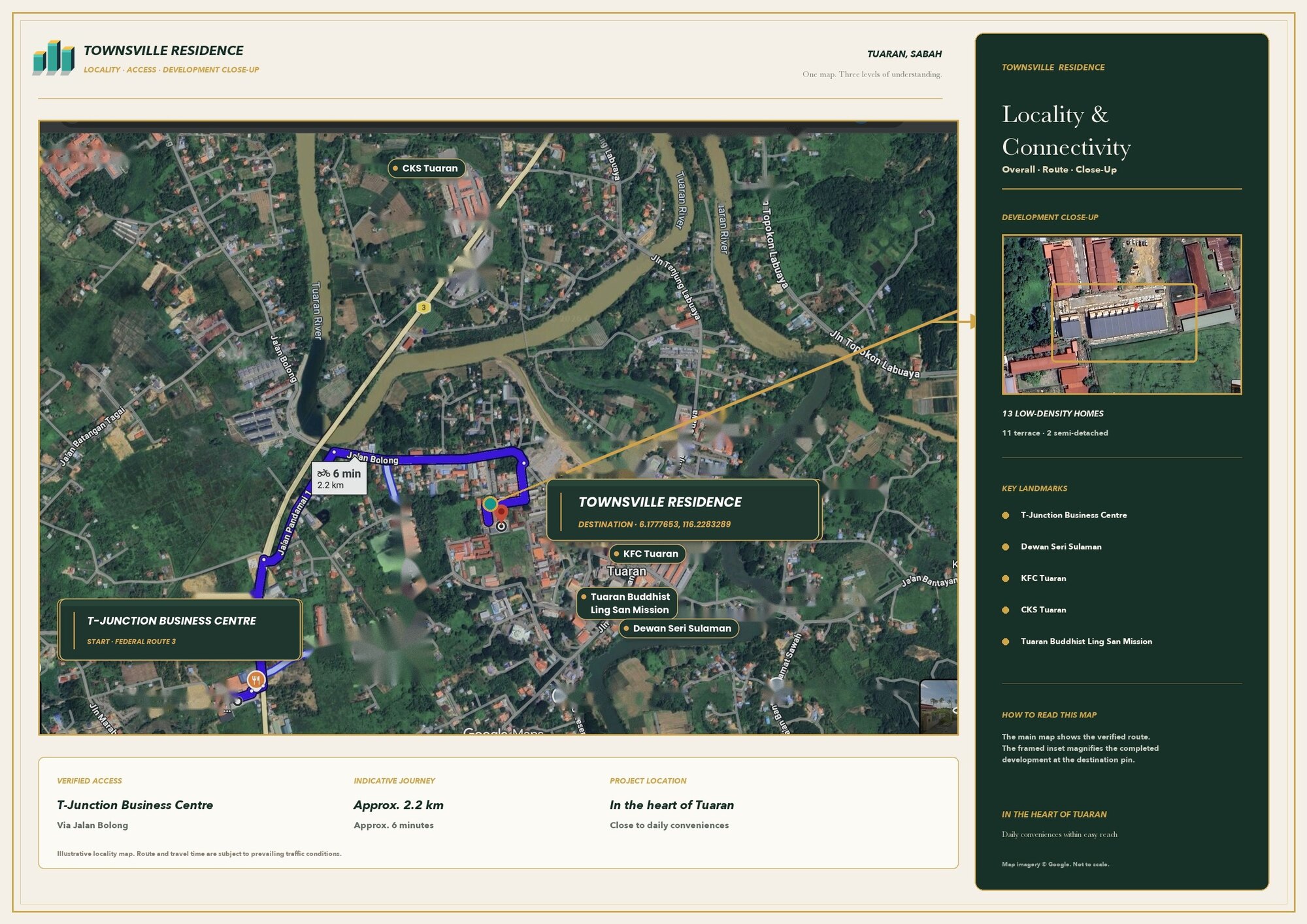This screenshot has height=924, width=1307.
Task: Click the illustrative locality map disclaimer footnote
Action: (199, 854)
